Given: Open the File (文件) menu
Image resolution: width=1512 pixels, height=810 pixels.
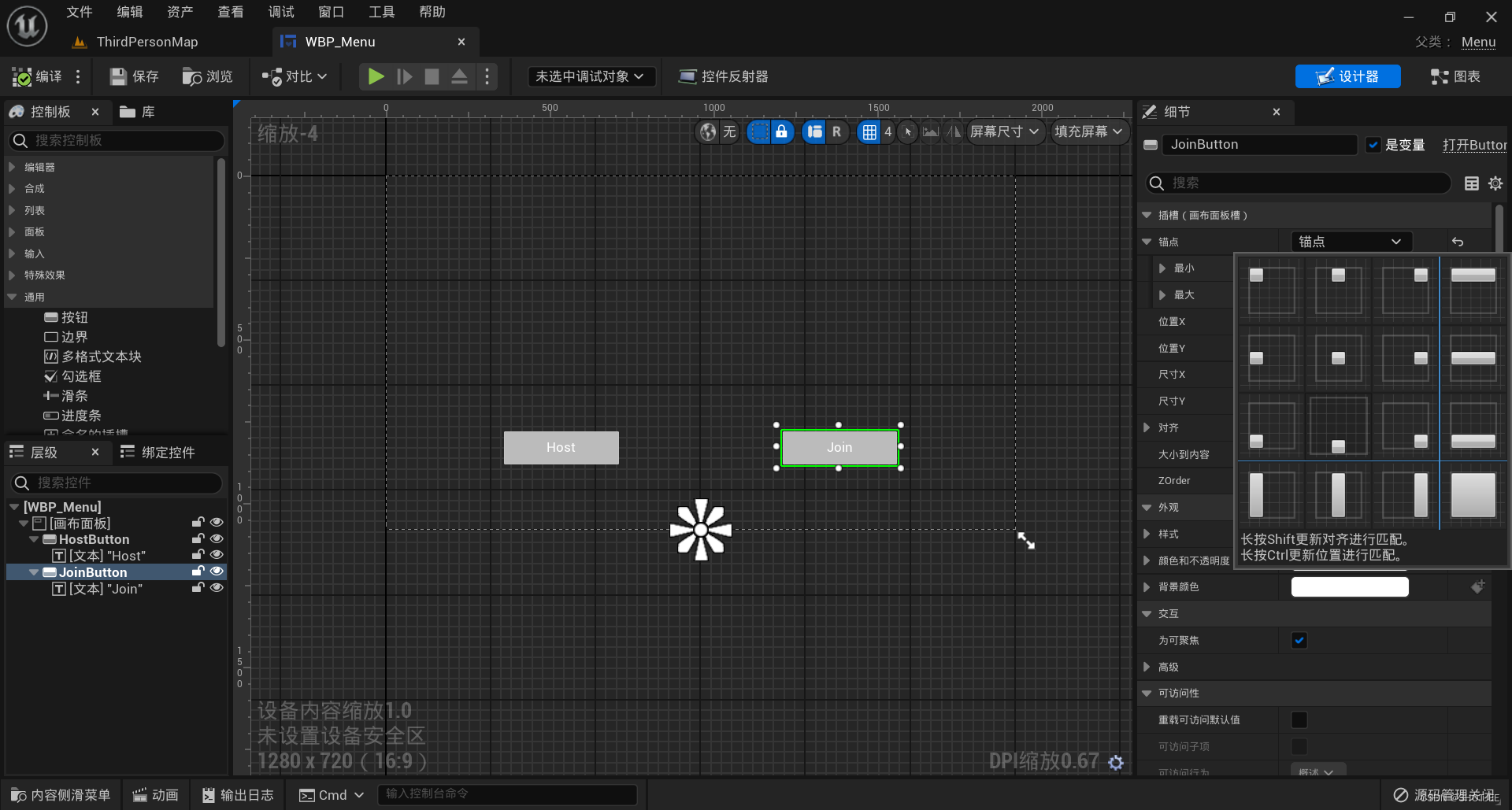Looking at the screenshot, I should coord(79,12).
